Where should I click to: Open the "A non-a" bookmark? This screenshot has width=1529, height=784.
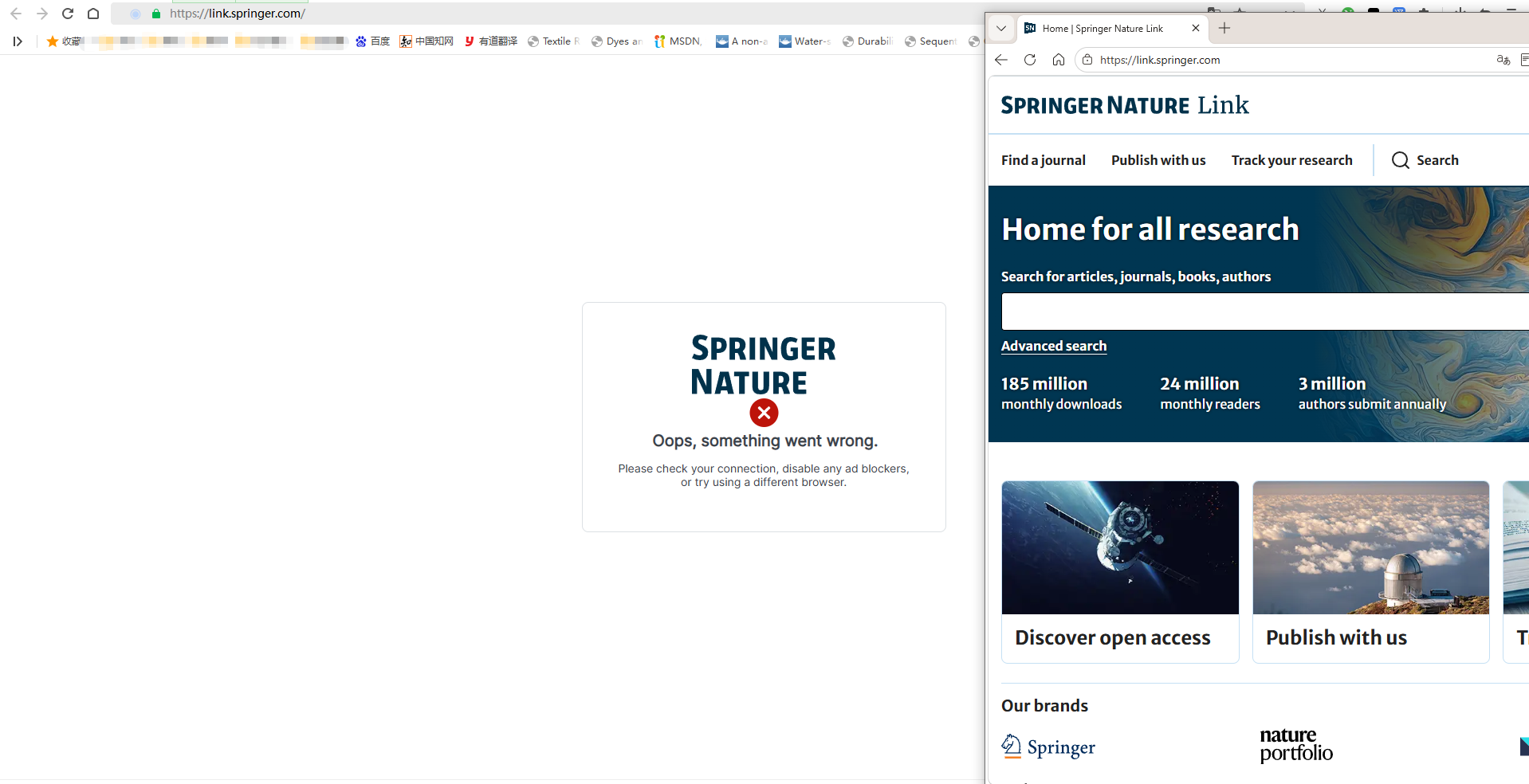[x=742, y=41]
